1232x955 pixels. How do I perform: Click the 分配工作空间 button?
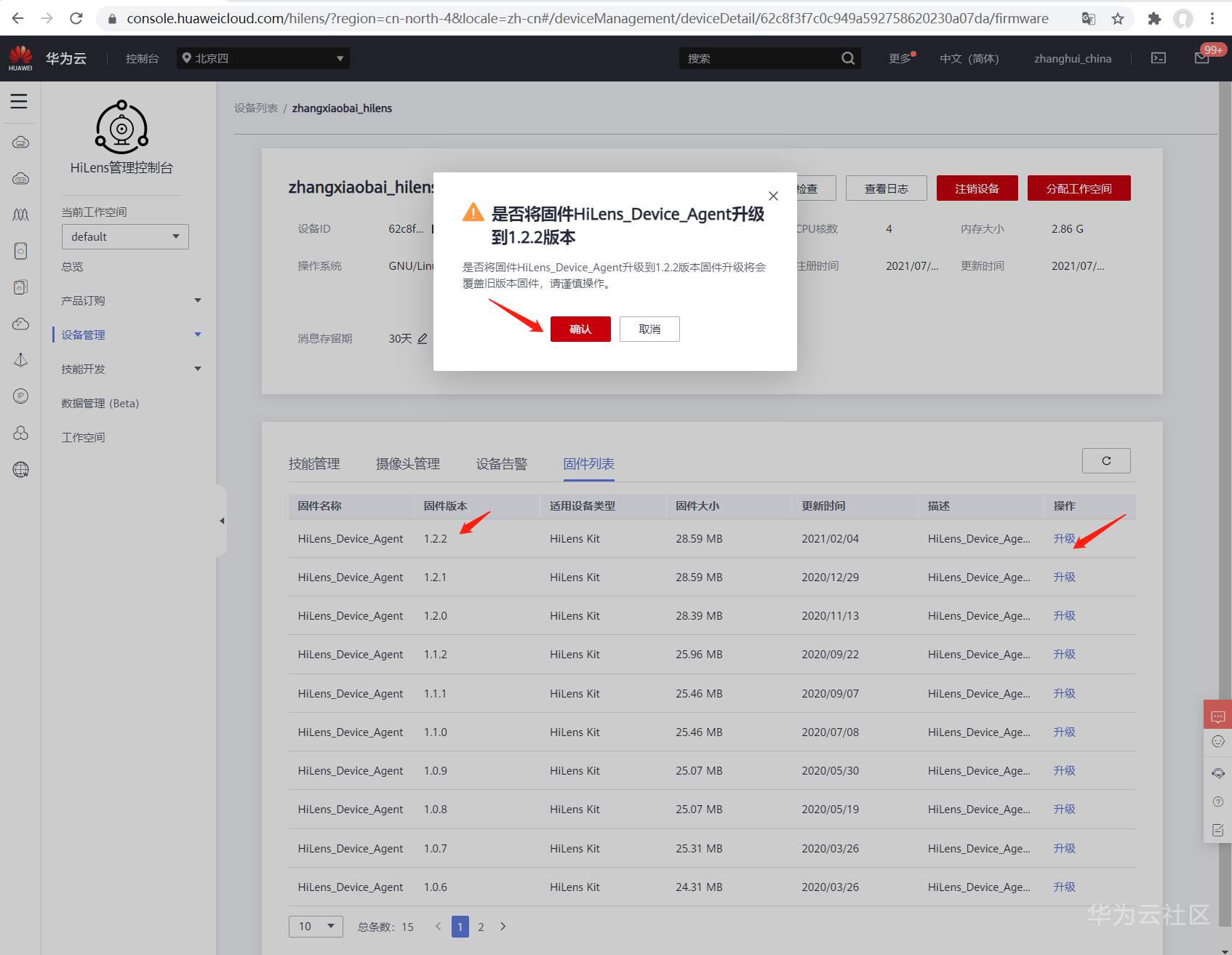pos(1079,188)
